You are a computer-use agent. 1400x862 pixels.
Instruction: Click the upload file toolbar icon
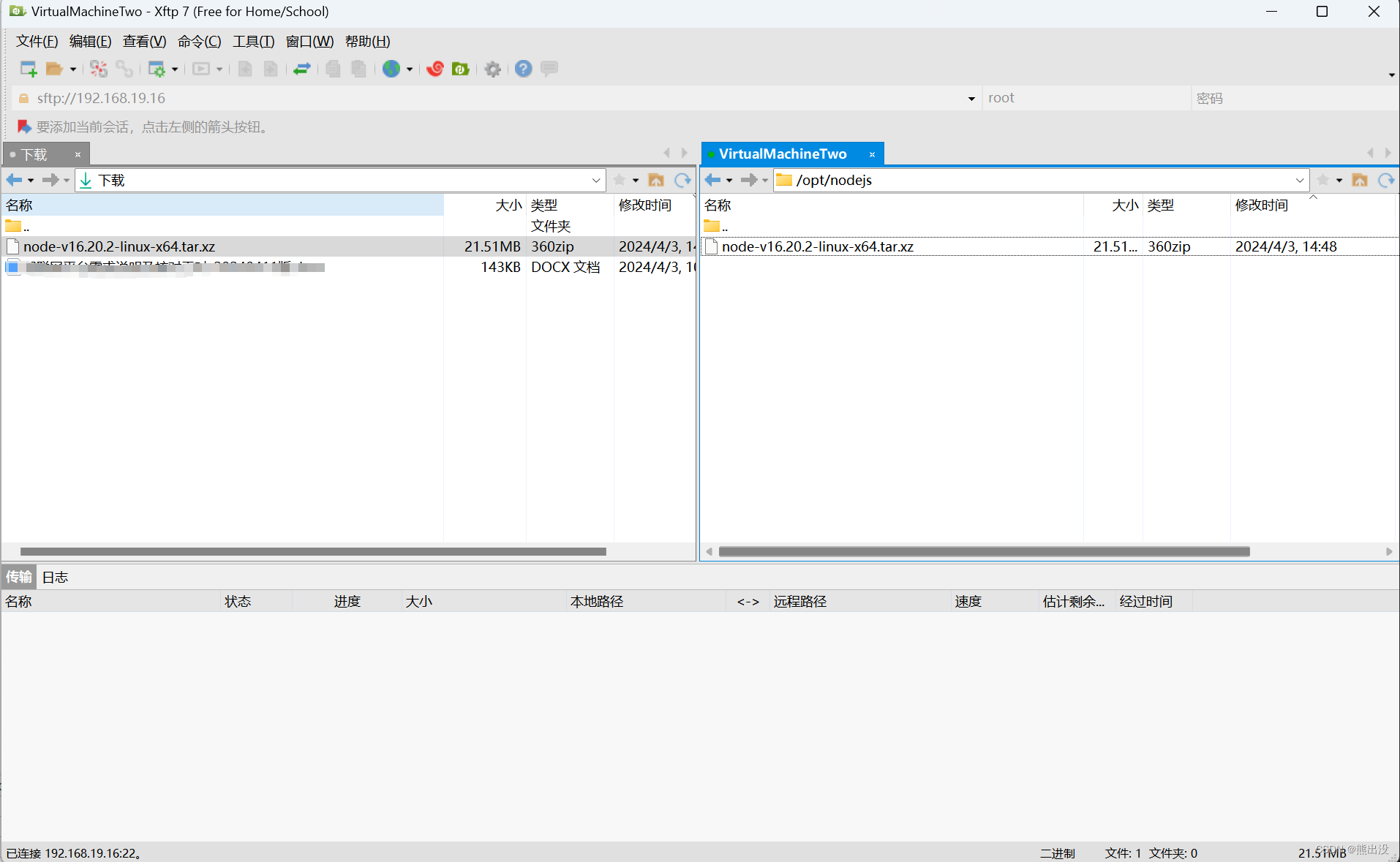(x=271, y=69)
